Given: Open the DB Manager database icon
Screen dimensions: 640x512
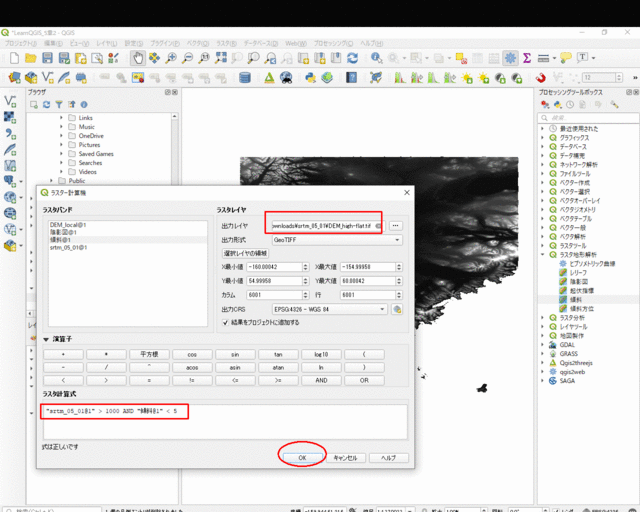Looking at the screenshot, I should pyautogui.click(x=245, y=78).
